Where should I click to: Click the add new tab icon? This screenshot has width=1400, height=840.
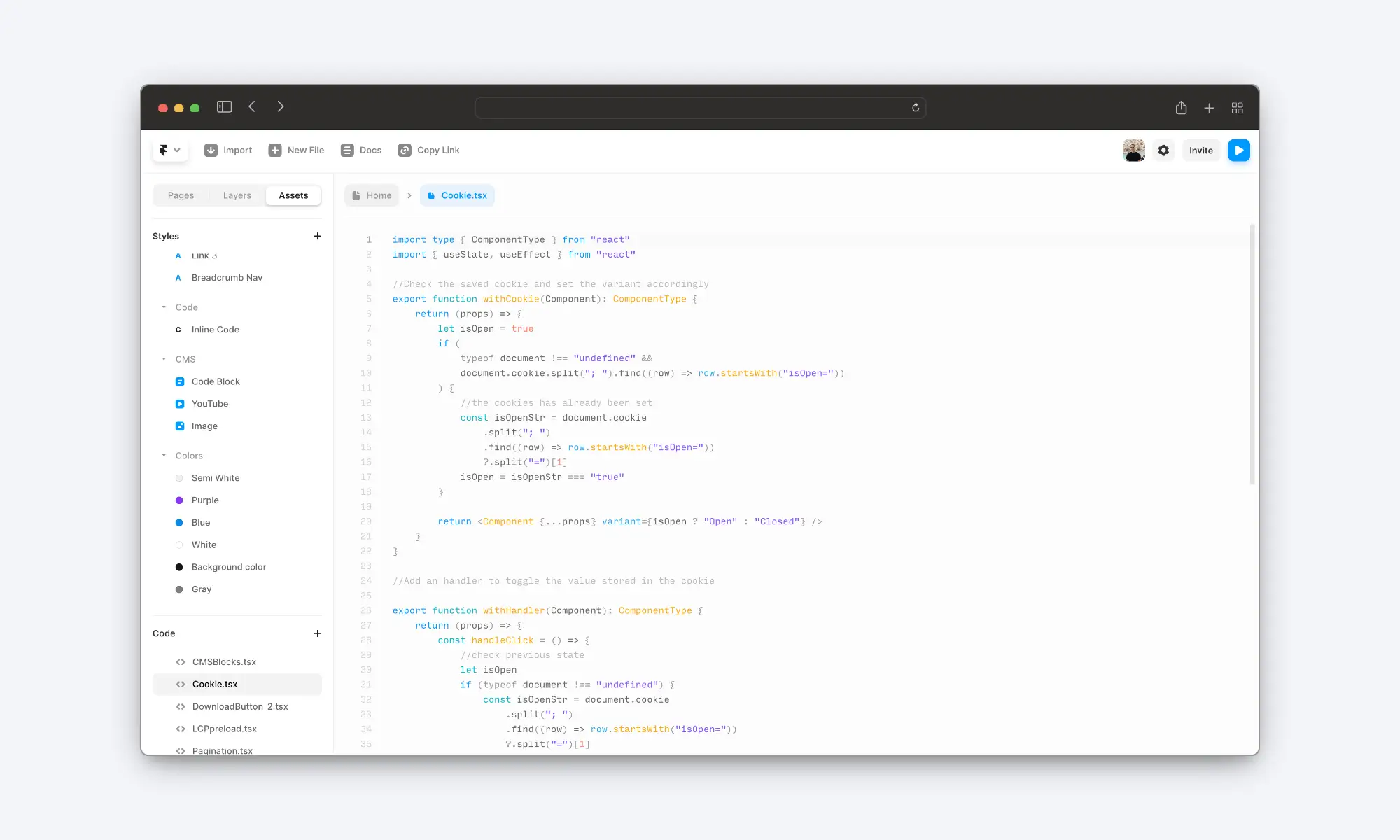pos(1209,107)
